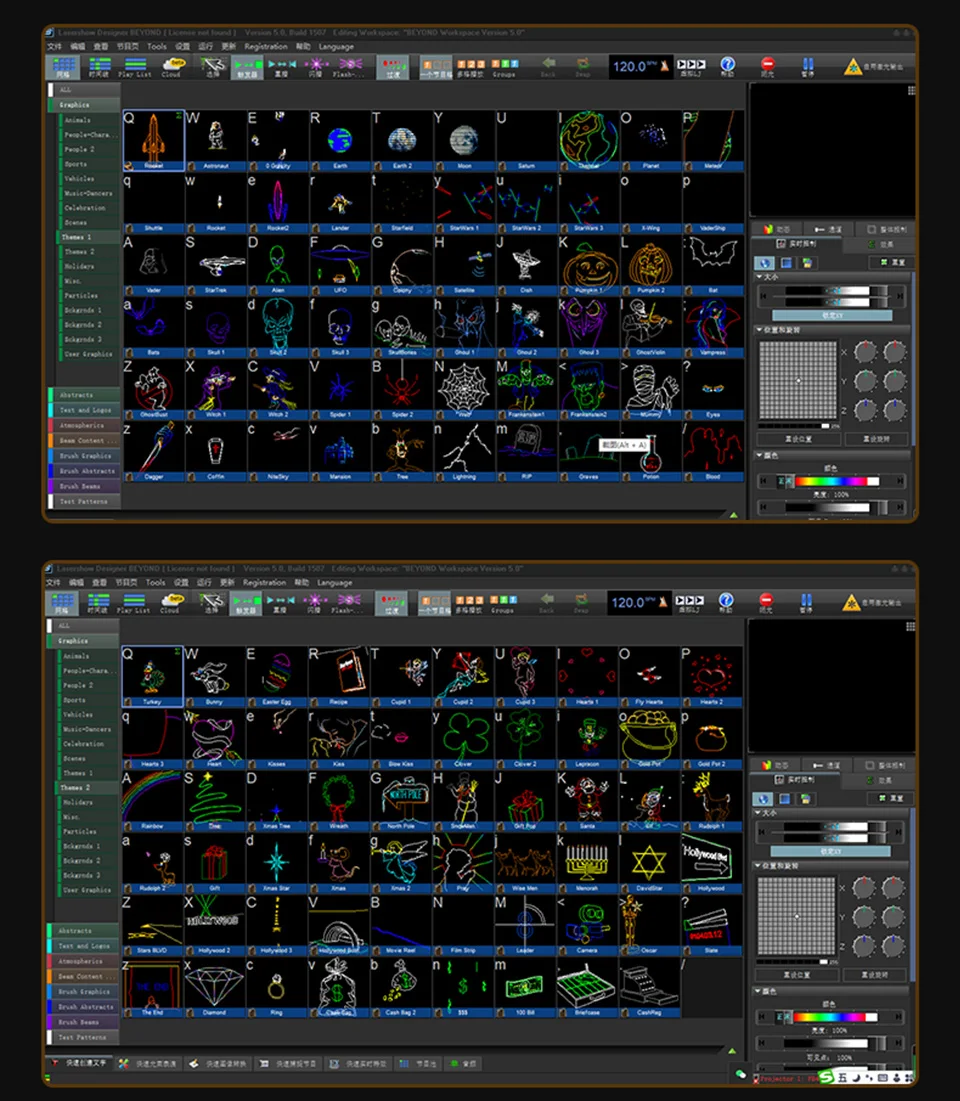Toggle the blue square mode button in top window panel
Image resolution: width=960 pixels, height=1101 pixels.
[x=787, y=263]
